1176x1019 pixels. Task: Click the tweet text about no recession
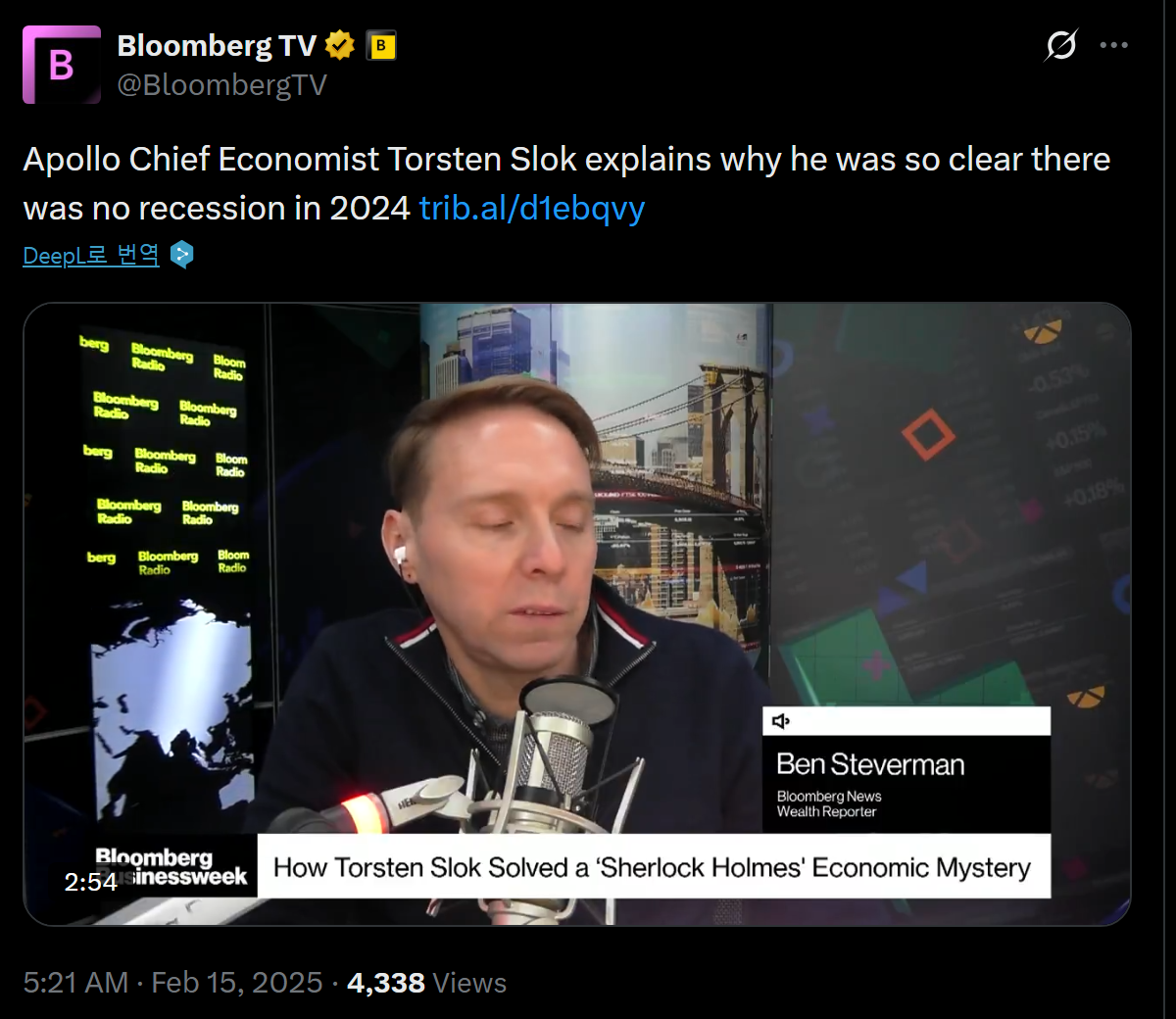tap(566, 183)
